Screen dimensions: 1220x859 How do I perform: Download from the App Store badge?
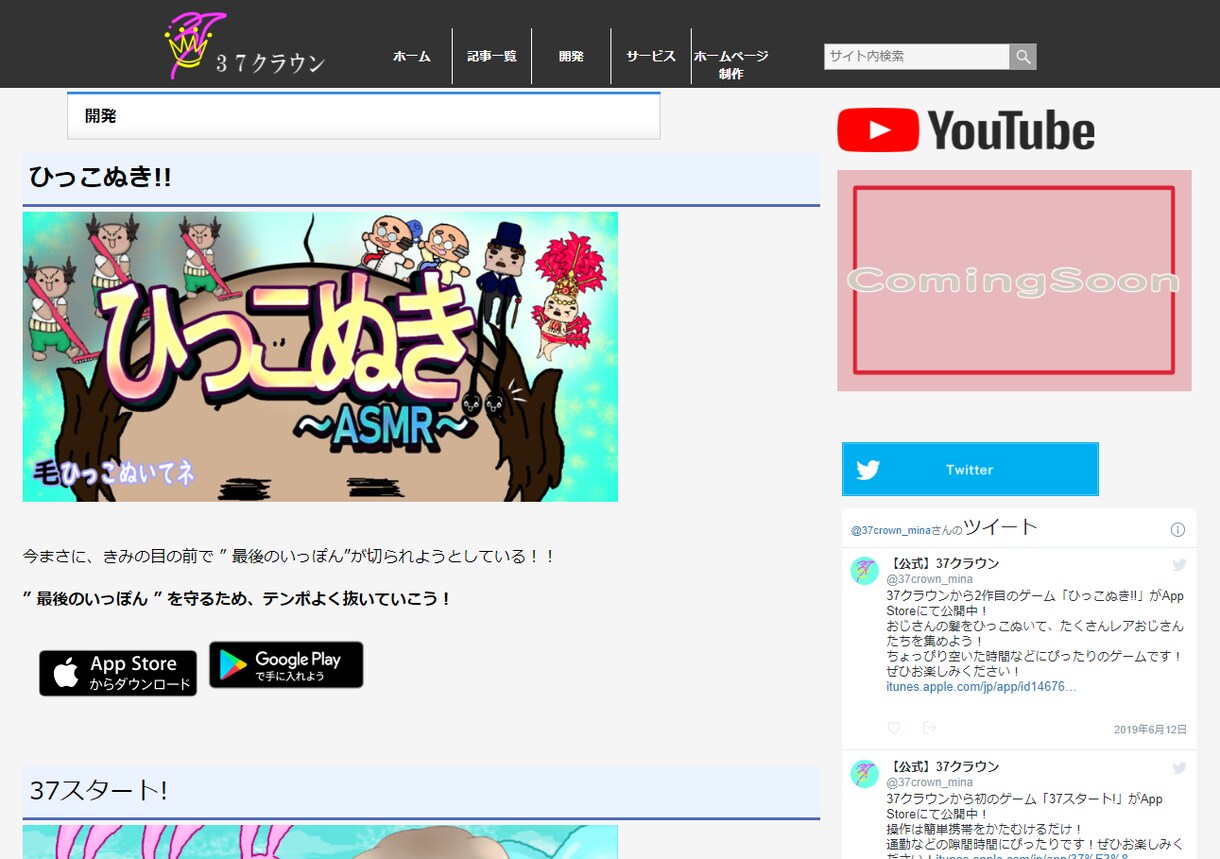click(118, 673)
